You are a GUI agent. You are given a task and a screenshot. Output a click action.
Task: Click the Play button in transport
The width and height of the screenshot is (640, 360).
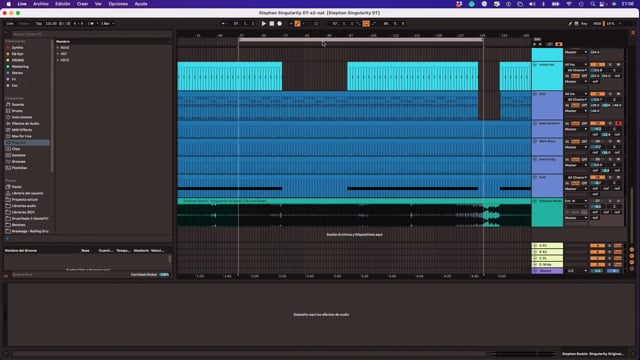[264, 24]
